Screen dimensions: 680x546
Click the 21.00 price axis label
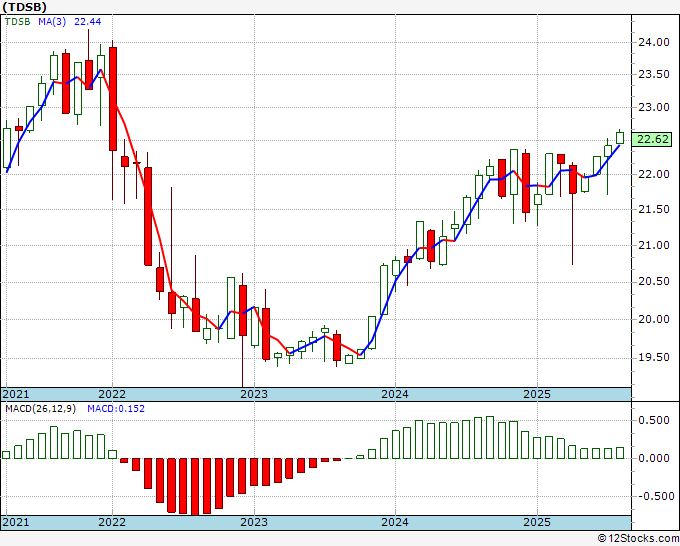[654, 245]
